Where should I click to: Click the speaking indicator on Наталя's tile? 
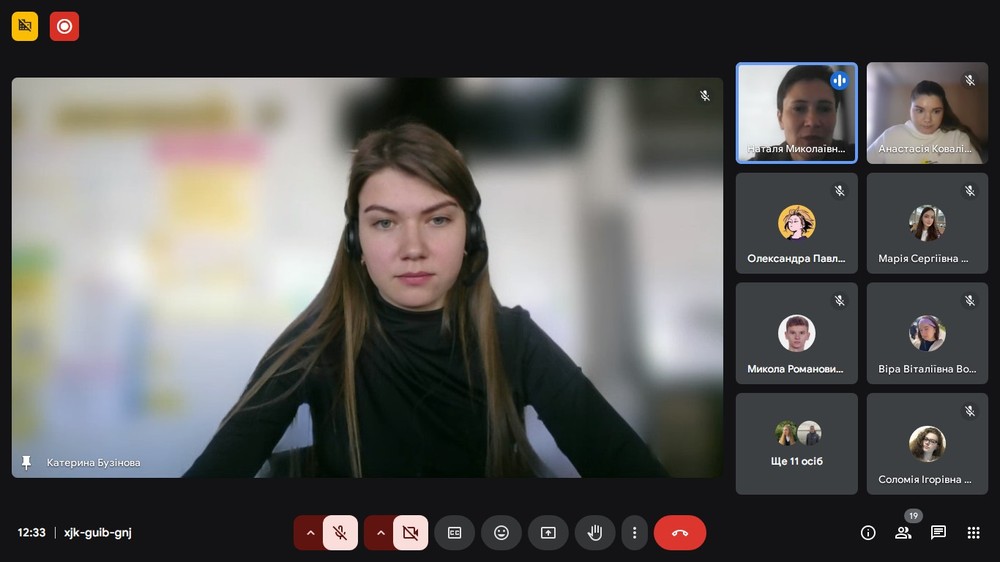click(839, 80)
